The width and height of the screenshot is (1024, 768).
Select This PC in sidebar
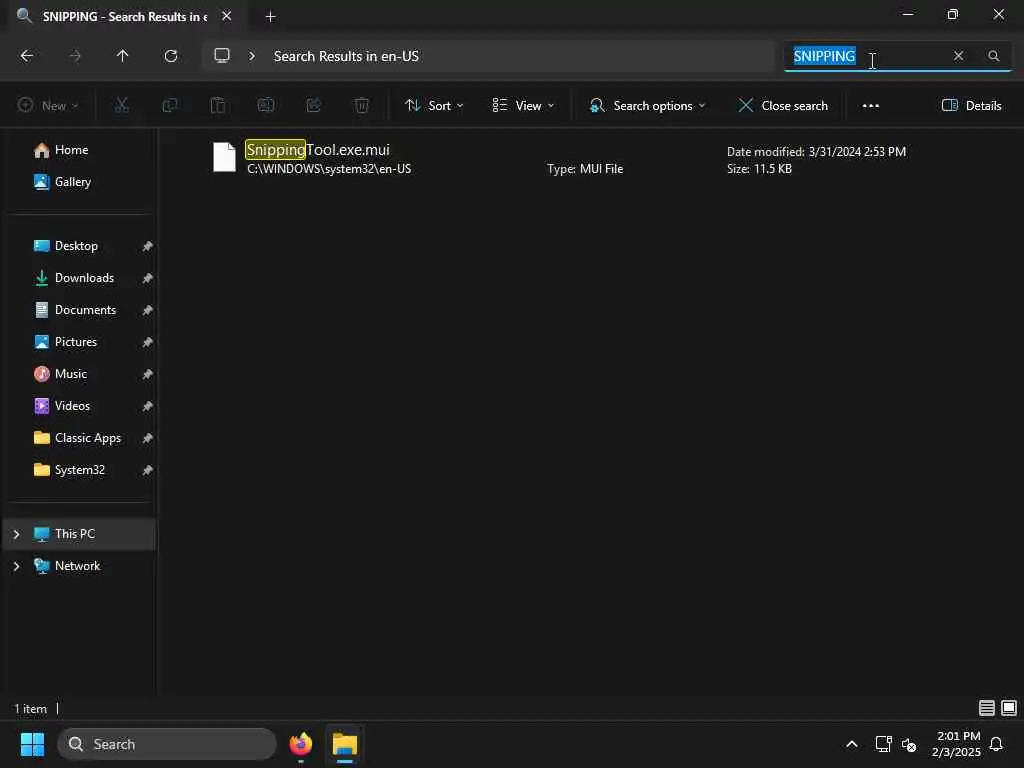[x=74, y=534]
